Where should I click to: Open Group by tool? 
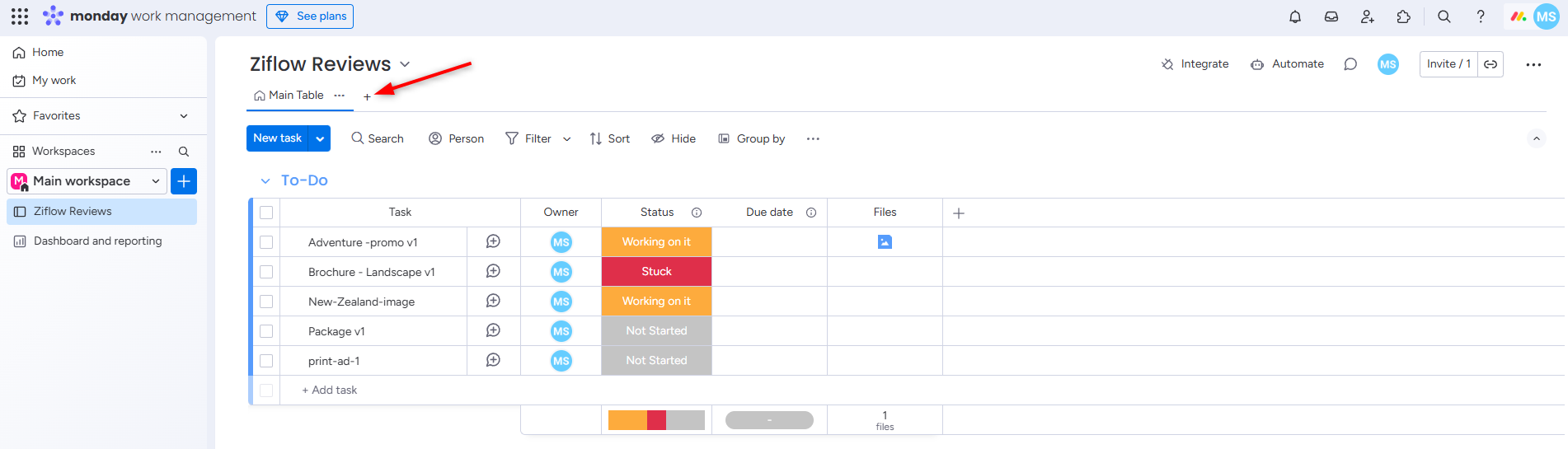tap(751, 139)
